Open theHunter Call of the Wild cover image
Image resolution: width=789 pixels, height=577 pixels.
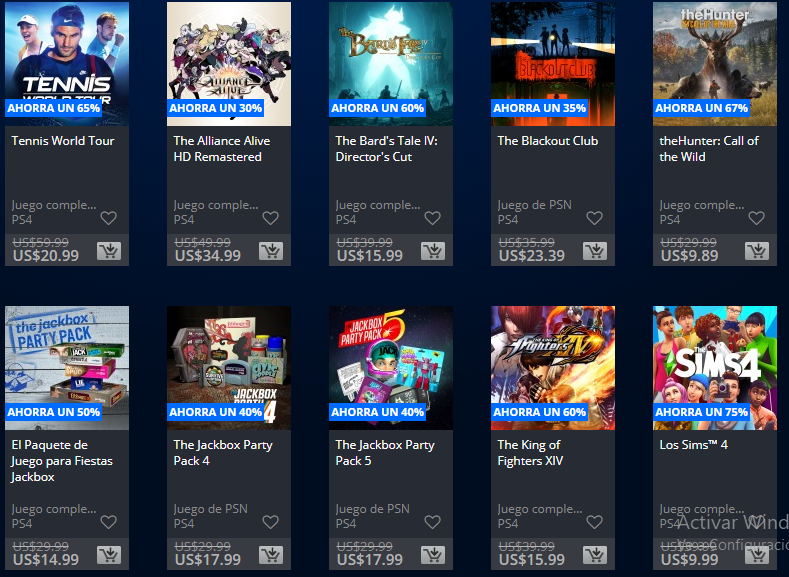point(715,64)
